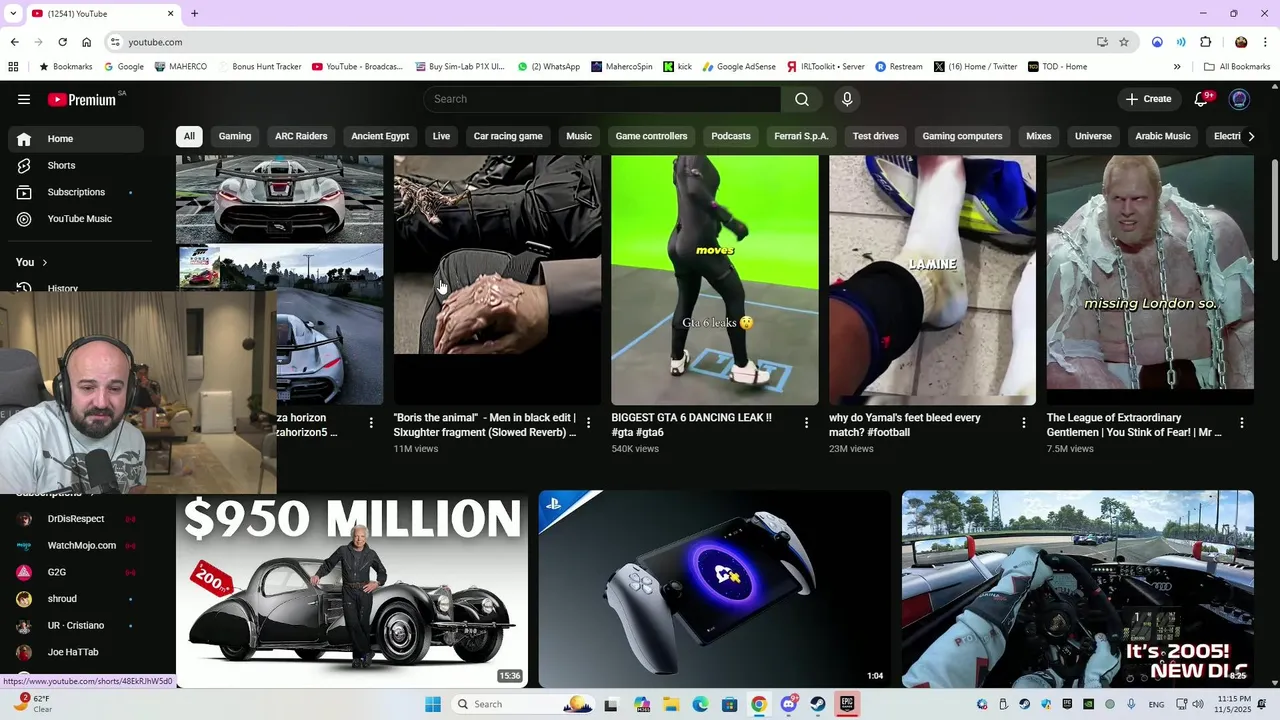Open the Google AdSense bookmark
This screenshot has height=720, width=1280.
point(739,67)
